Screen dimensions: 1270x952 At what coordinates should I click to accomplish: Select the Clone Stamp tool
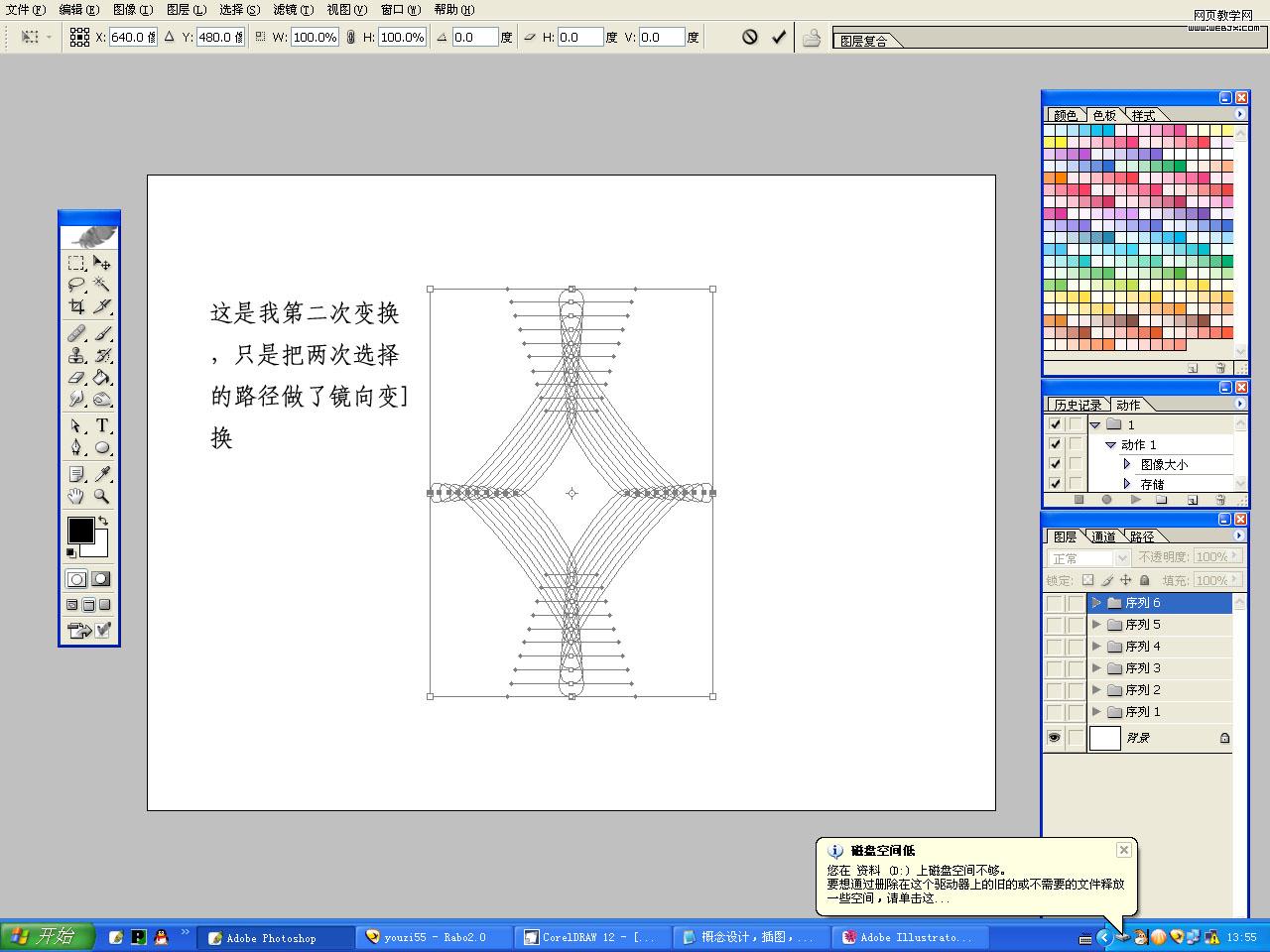tap(76, 356)
